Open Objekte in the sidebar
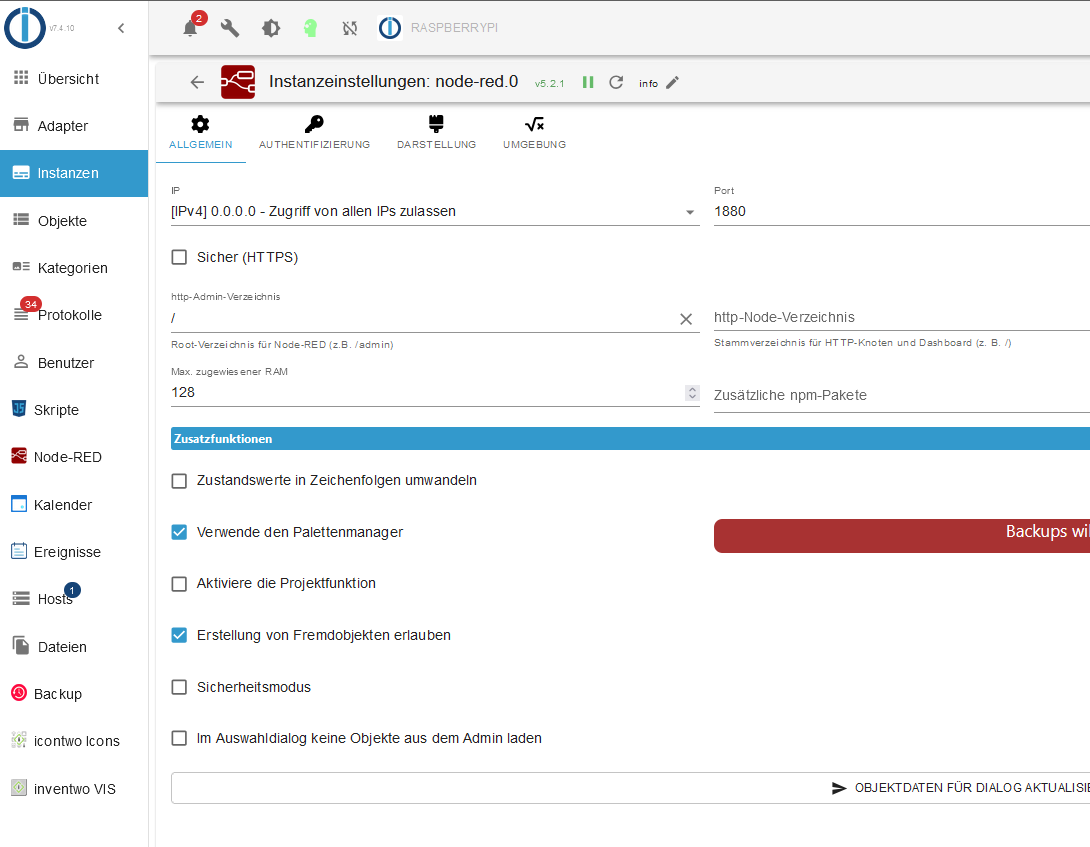The height and width of the screenshot is (847, 1090). pyautogui.click(x=74, y=220)
